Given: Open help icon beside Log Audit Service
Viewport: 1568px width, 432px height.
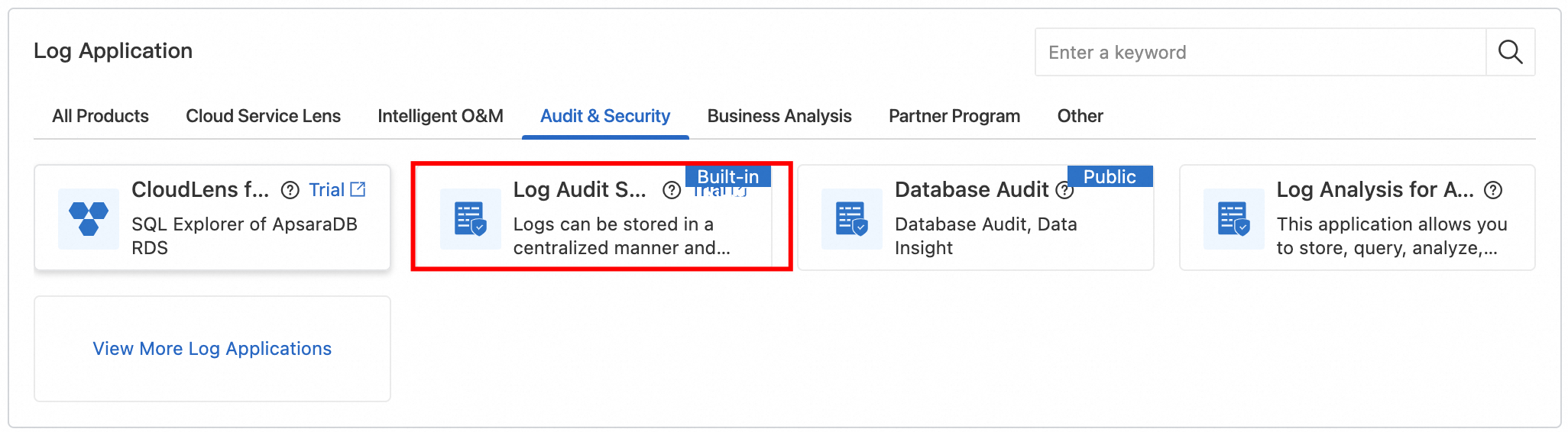Looking at the screenshot, I should click(x=672, y=190).
